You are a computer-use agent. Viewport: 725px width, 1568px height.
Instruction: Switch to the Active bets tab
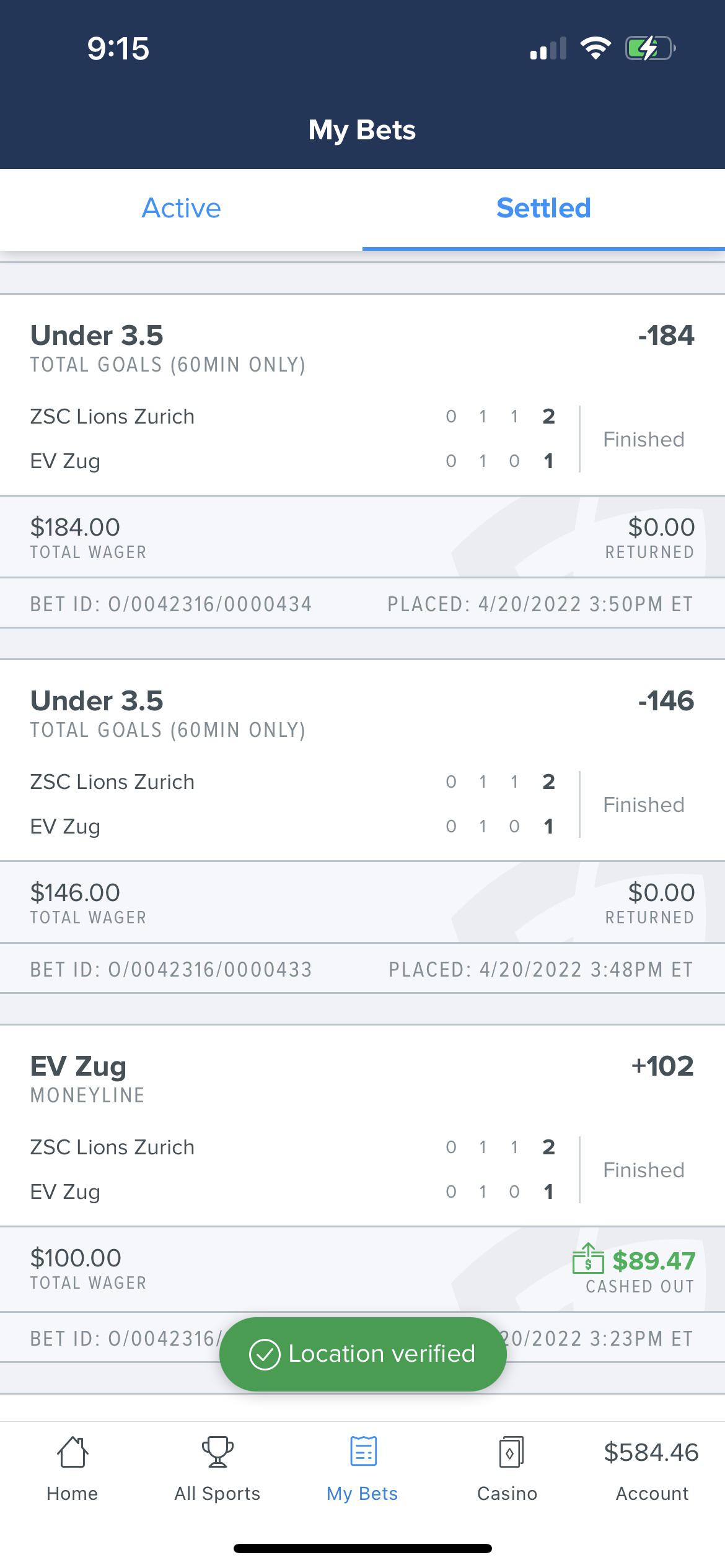pos(181,208)
